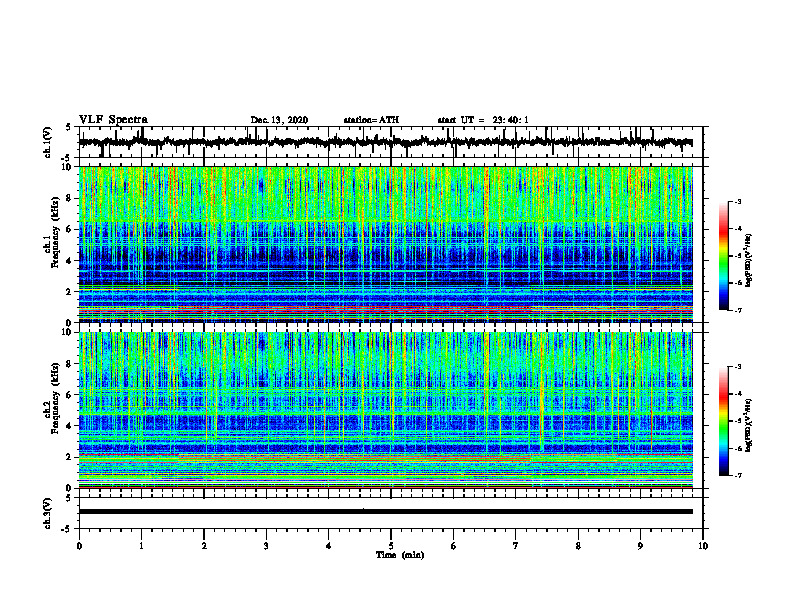
Task: Click the '0' tick on the time axis
Action: 79,546
